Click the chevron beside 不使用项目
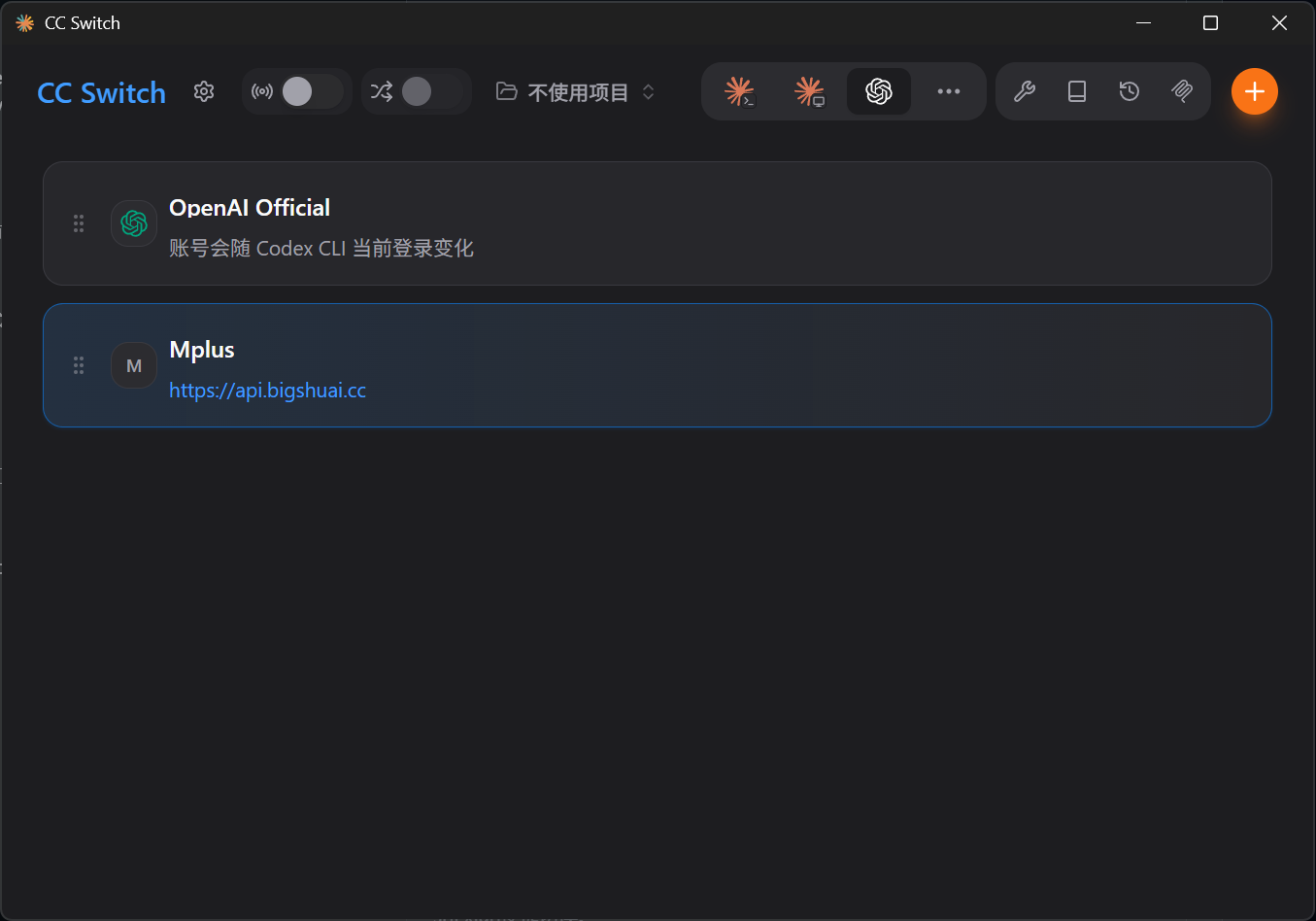 (x=649, y=92)
